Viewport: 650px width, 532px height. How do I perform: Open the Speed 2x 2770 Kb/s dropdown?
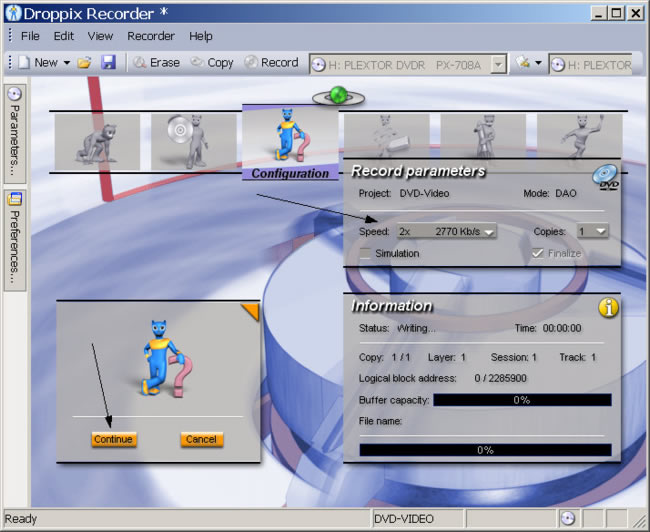point(446,231)
